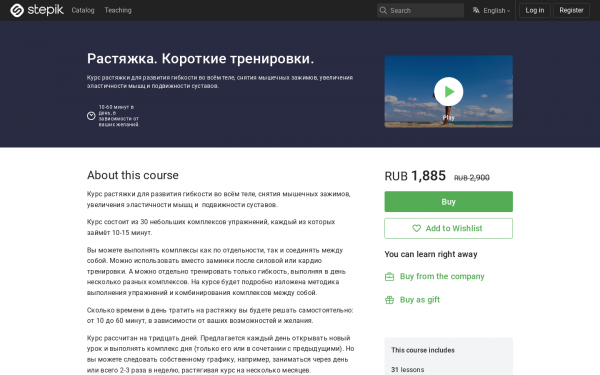Click the Log in button
Screen dimensions: 600x375
[535, 10]
